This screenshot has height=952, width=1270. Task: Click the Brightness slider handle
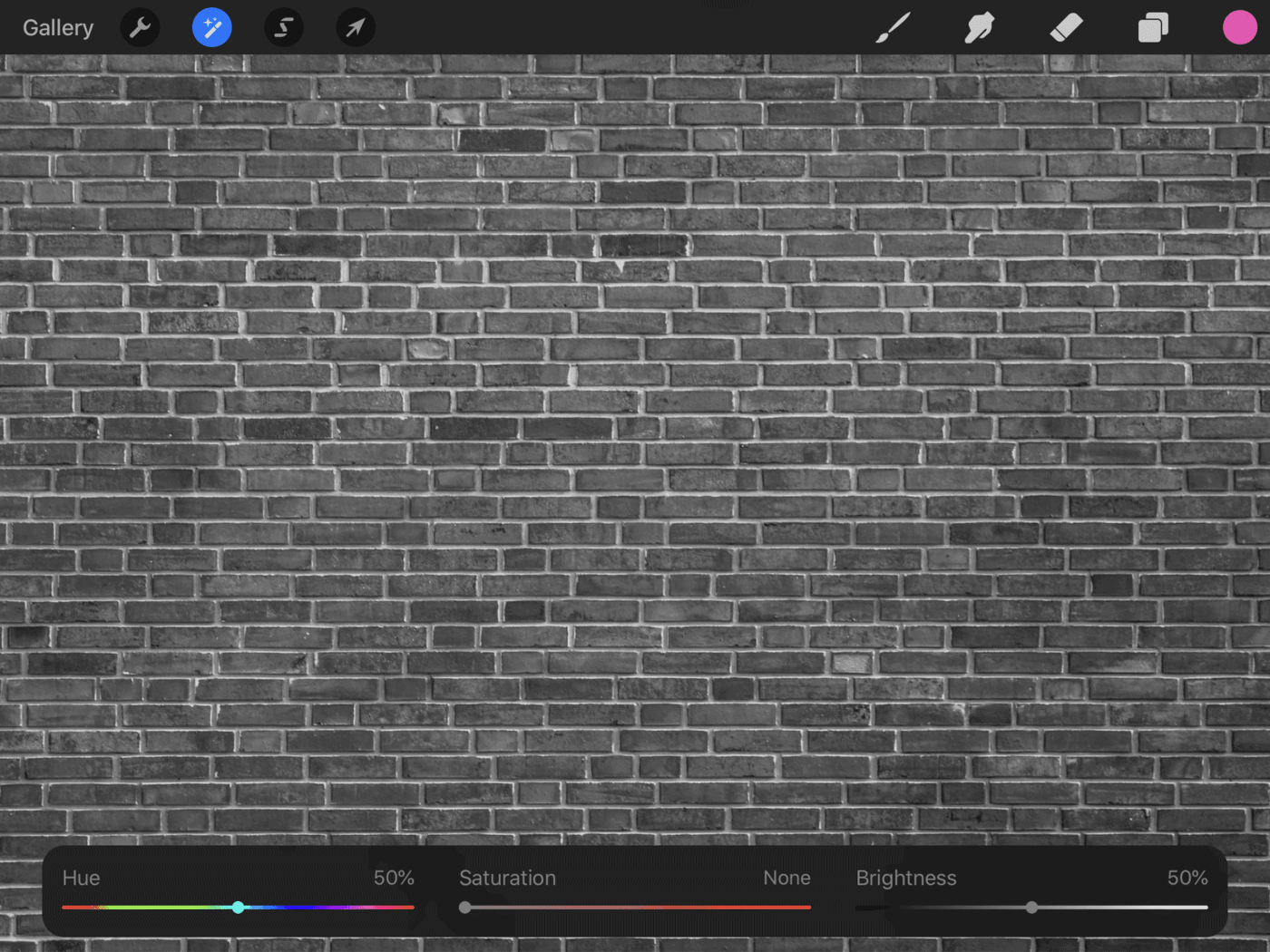tap(1031, 907)
